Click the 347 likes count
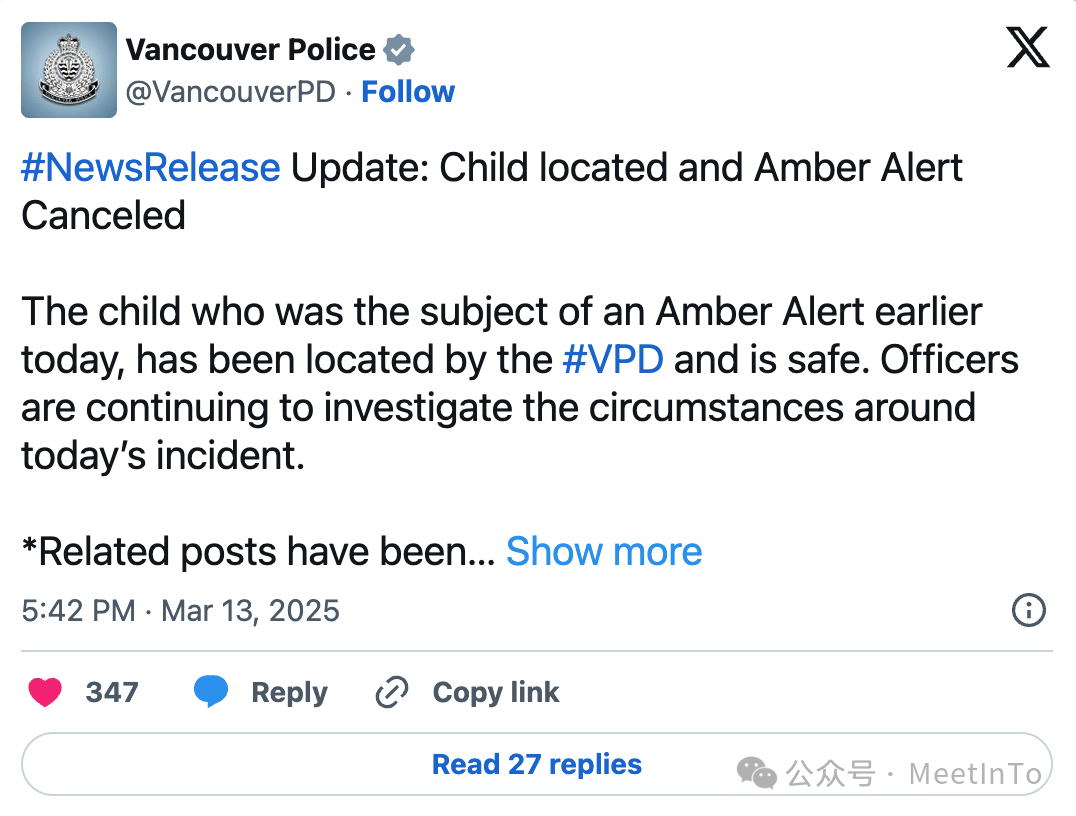Viewport: 1076px width, 816px height. (x=112, y=692)
